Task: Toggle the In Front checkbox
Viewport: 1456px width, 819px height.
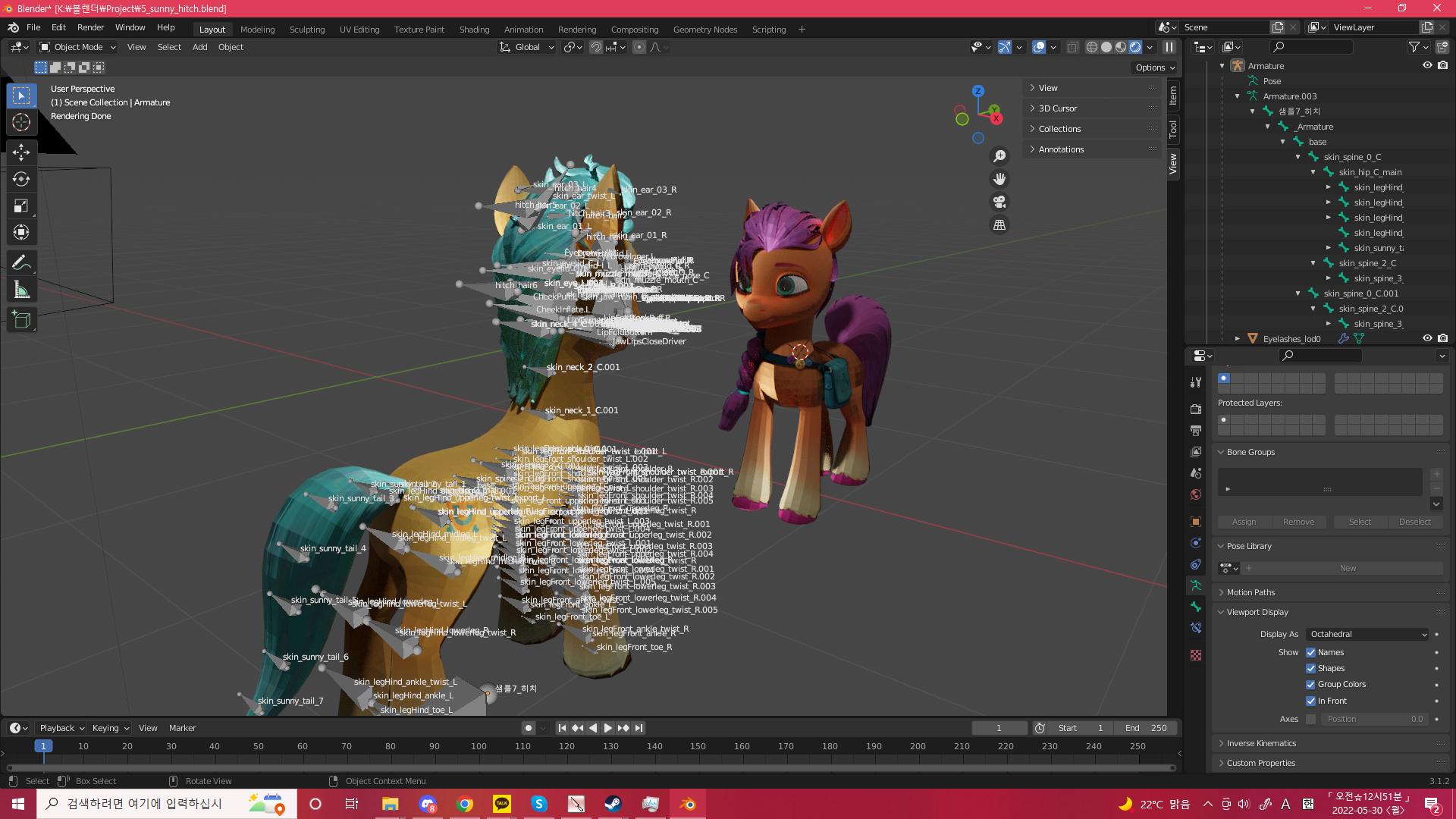Action: [x=1310, y=701]
